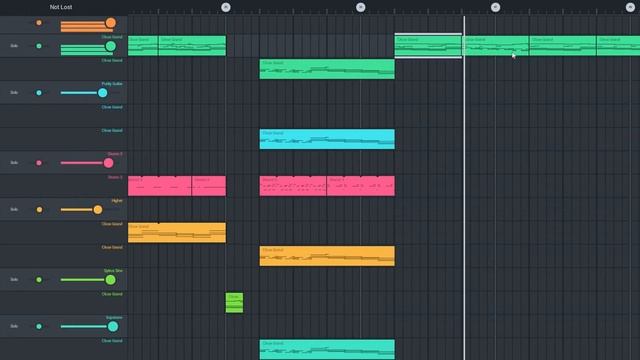Viewport: 640px width, 360px height.
Task: Click volume knob on top orange track
Action: point(111,23)
